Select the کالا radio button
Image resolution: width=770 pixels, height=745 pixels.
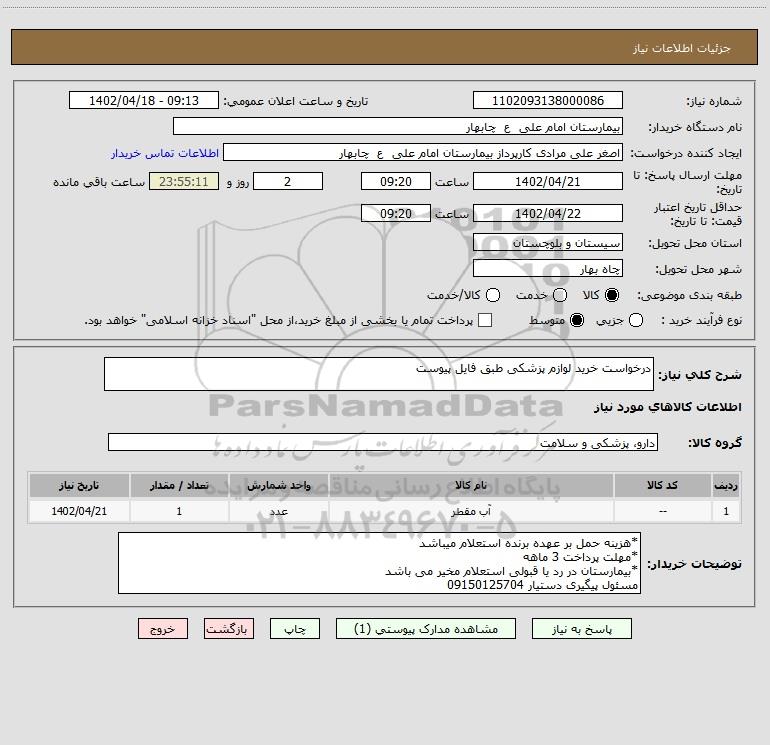(612, 295)
